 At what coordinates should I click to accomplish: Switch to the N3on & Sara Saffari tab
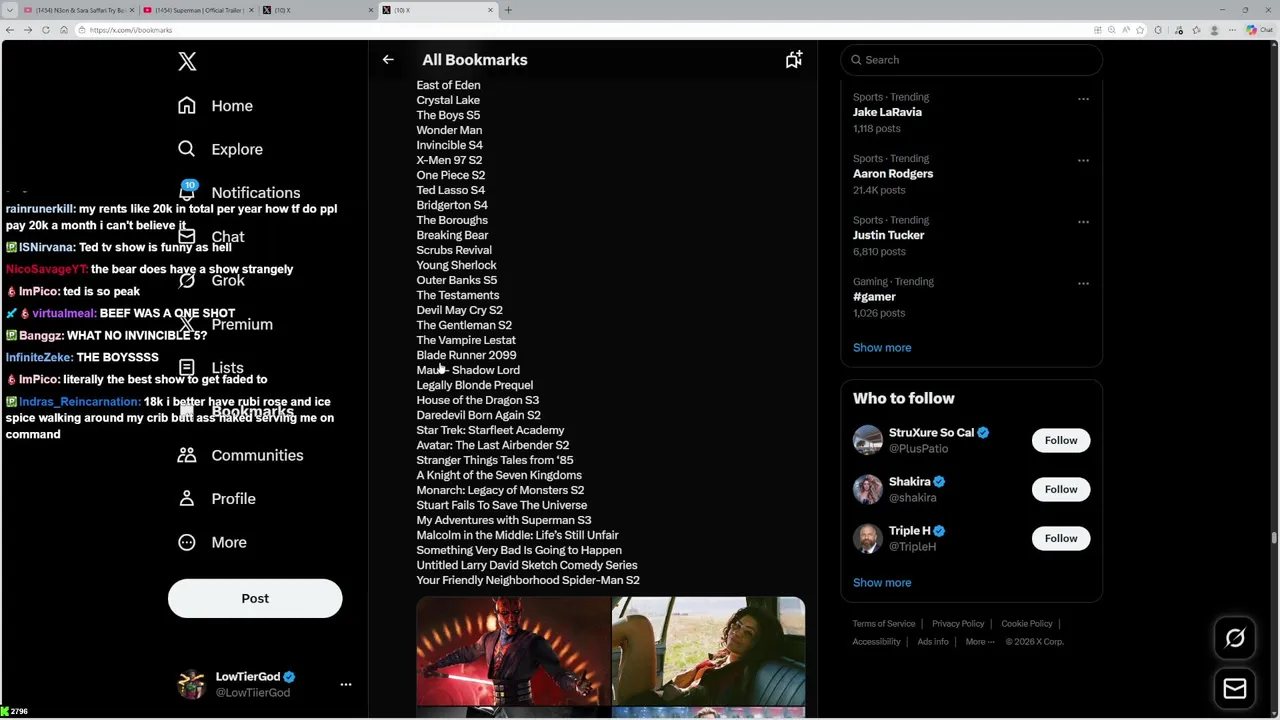(78, 10)
